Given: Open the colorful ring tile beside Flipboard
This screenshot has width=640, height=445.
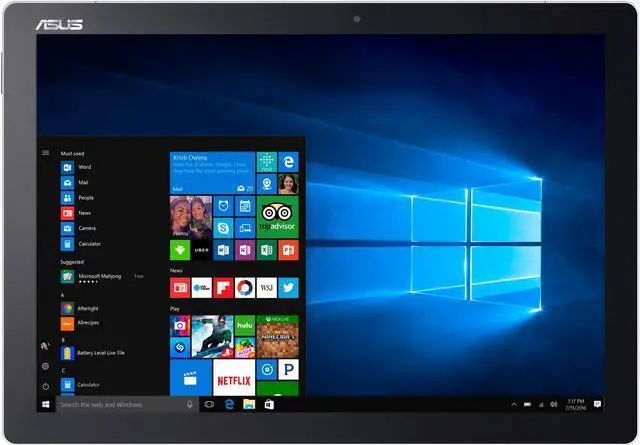Looking at the screenshot, I should click(x=245, y=288).
